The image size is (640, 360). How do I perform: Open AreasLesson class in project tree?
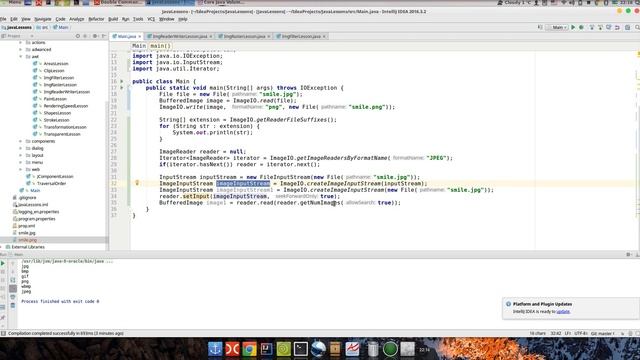click(x=56, y=64)
